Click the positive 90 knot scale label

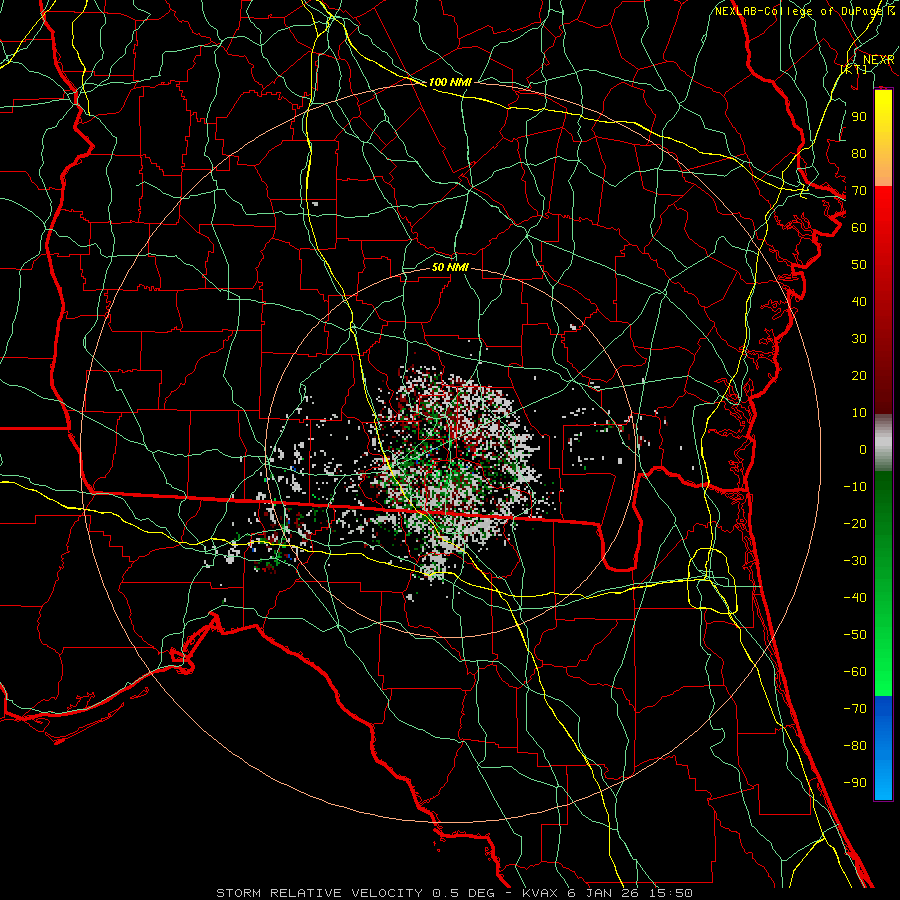click(859, 117)
